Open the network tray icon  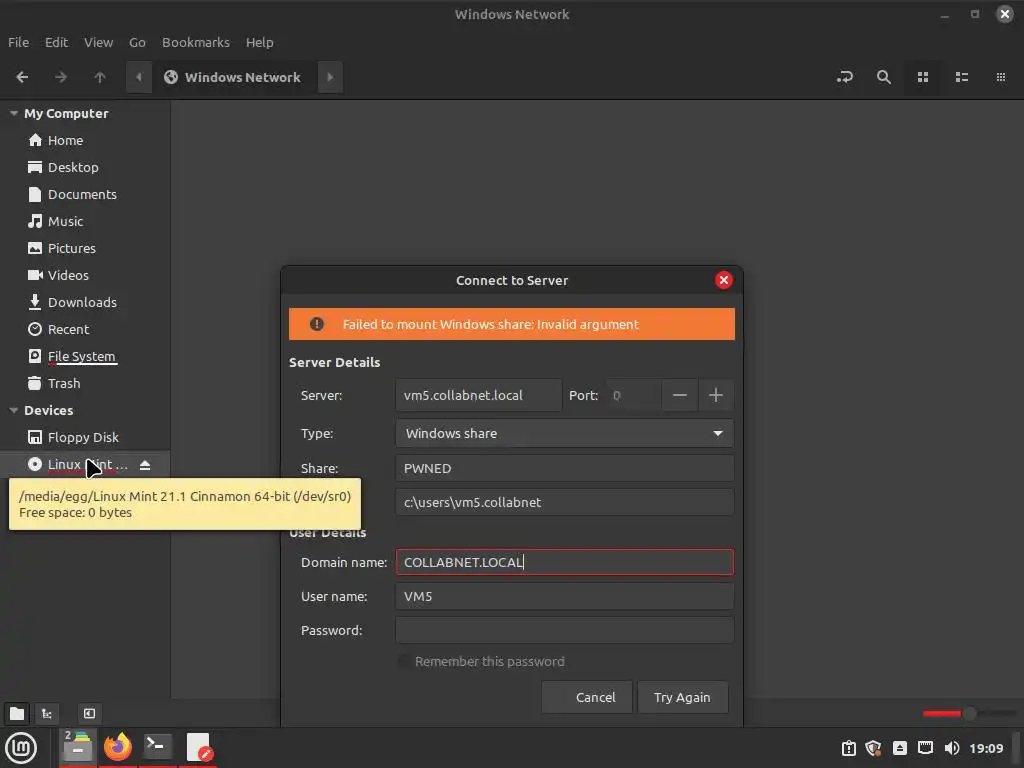pos(925,748)
